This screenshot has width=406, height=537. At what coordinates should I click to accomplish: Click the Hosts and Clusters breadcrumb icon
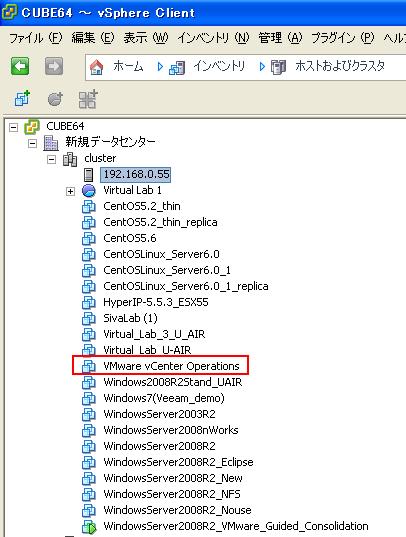pos(278,67)
